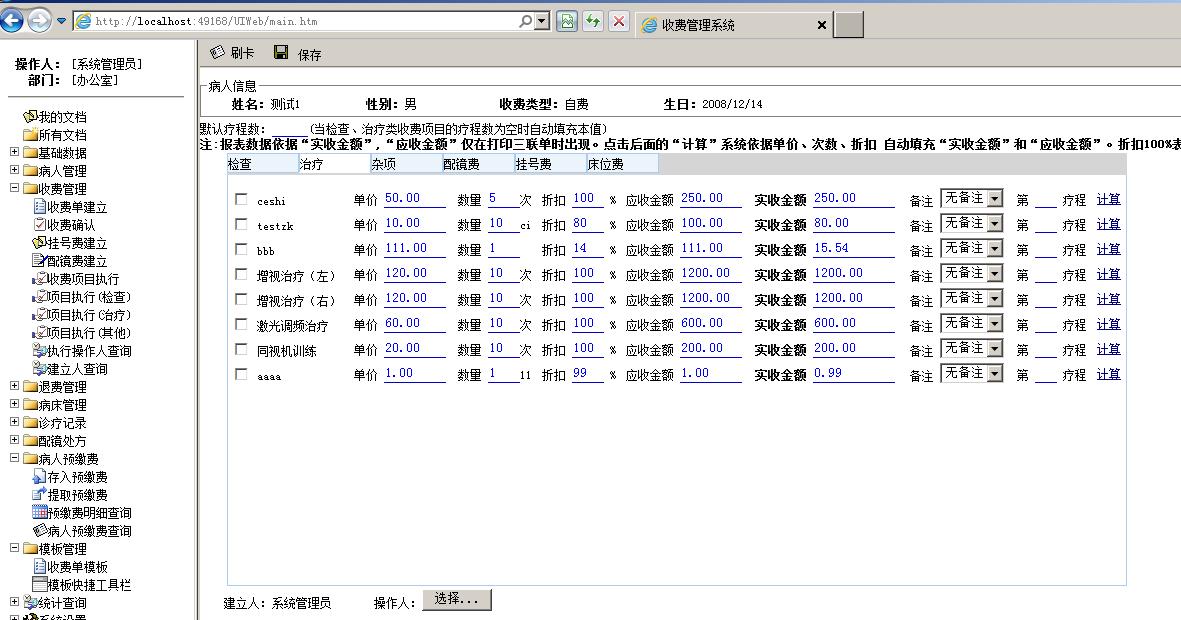The height and width of the screenshot is (620, 1181).
Task: Open 模板快捷工具栏 icon
Action: pyautogui.click(x=40, y=584)
